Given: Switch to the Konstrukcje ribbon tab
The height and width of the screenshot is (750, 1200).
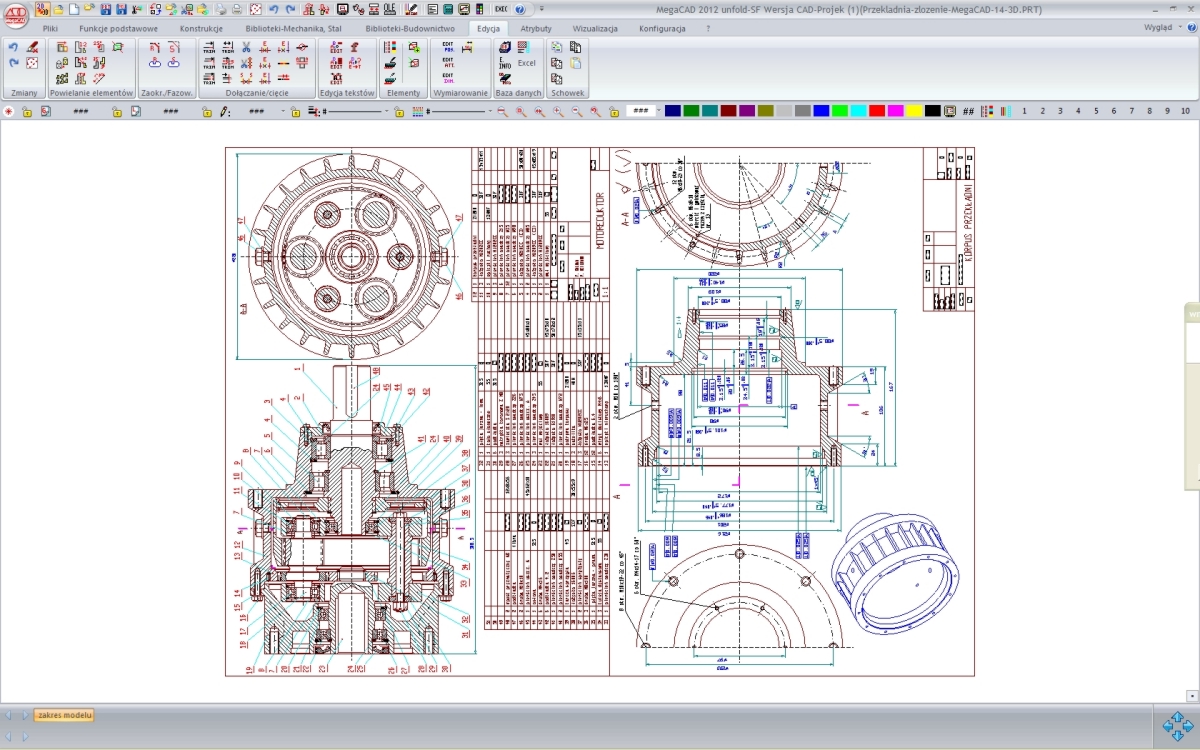Looking at the screenshot, I should point(201,29).
